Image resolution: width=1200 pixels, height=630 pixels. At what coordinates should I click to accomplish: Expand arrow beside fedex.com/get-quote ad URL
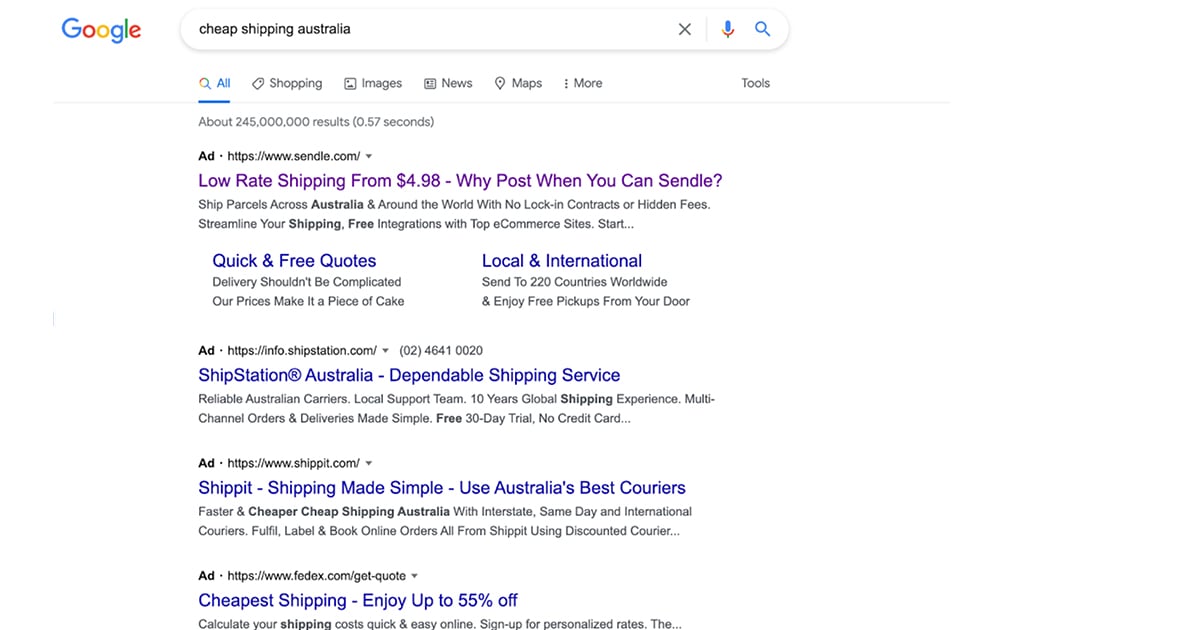click(x=415, y=576)
